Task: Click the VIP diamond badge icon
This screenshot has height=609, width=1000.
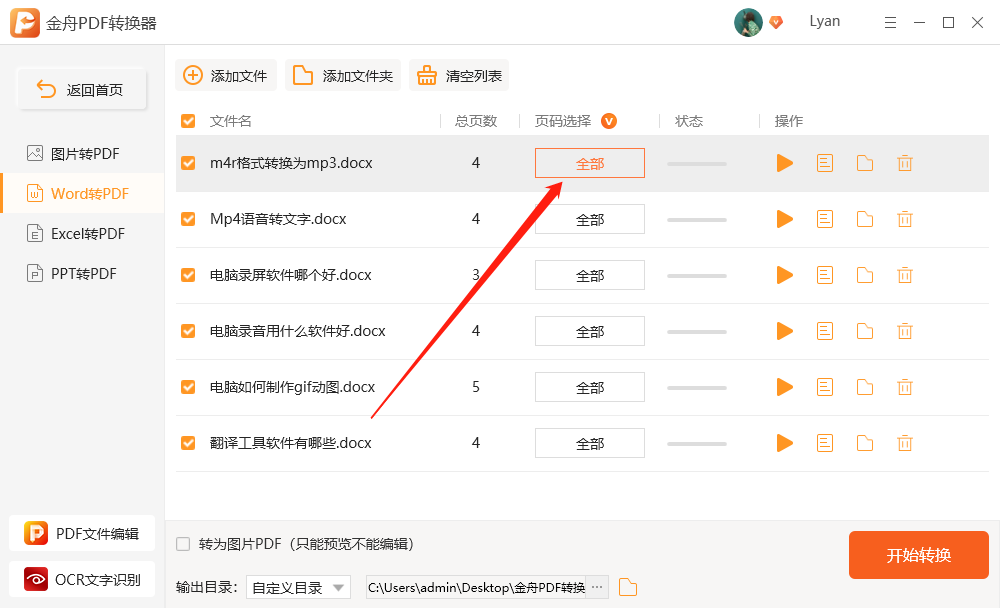Action: (x=776, y=22)
